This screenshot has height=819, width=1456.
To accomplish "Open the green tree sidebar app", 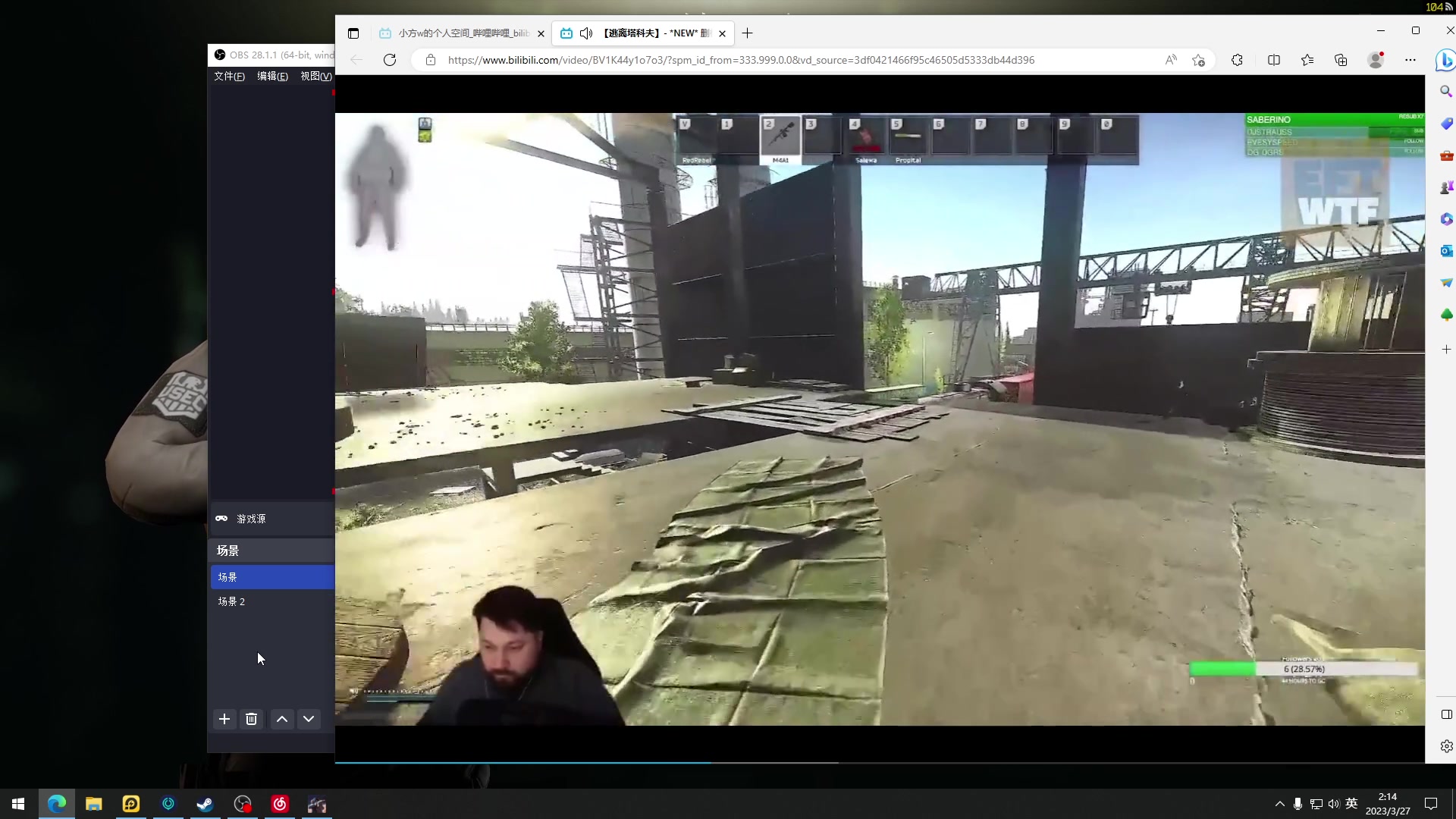I will 1446,315.
